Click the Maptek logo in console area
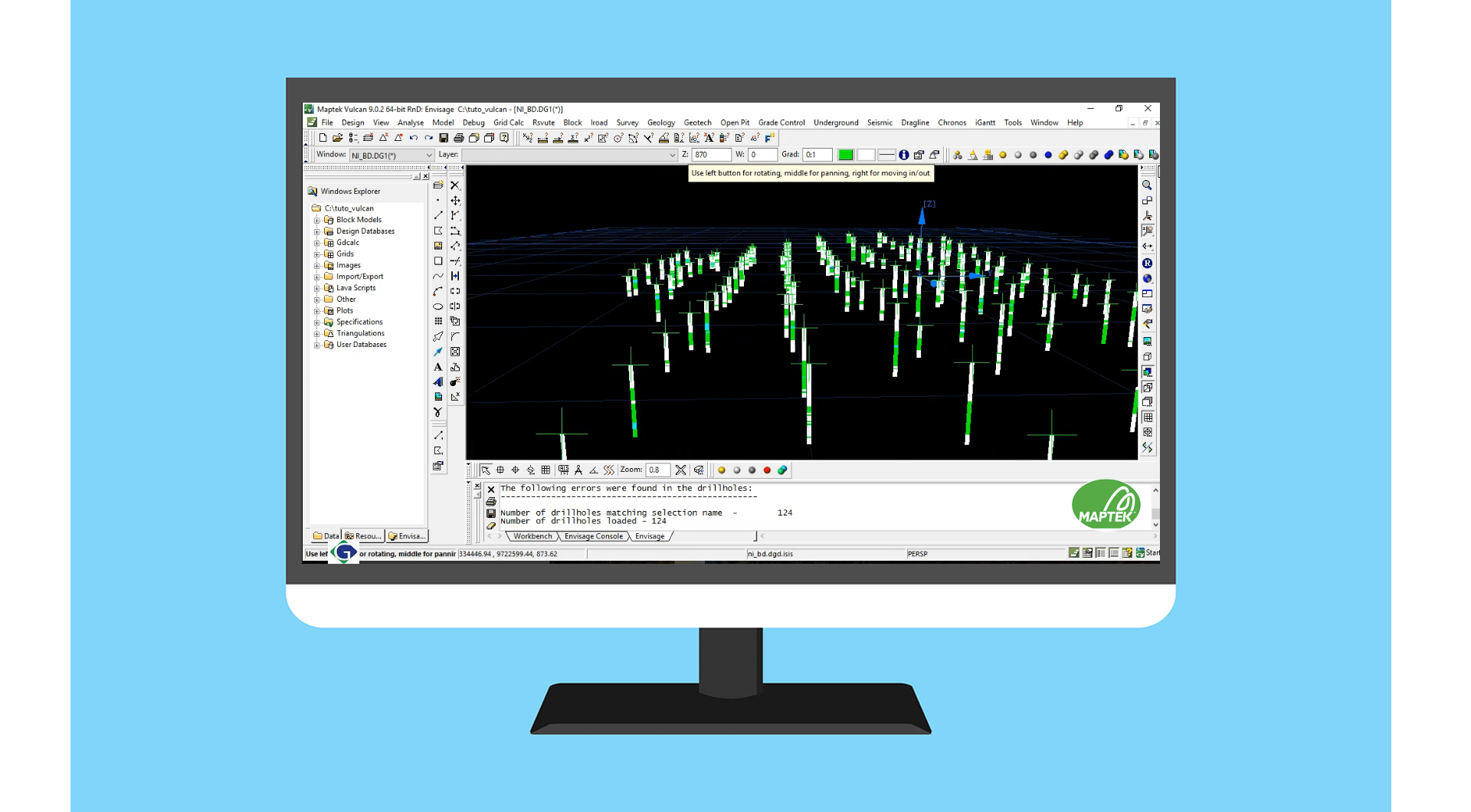This screenshot has width=1471, height=812. 1106,504
